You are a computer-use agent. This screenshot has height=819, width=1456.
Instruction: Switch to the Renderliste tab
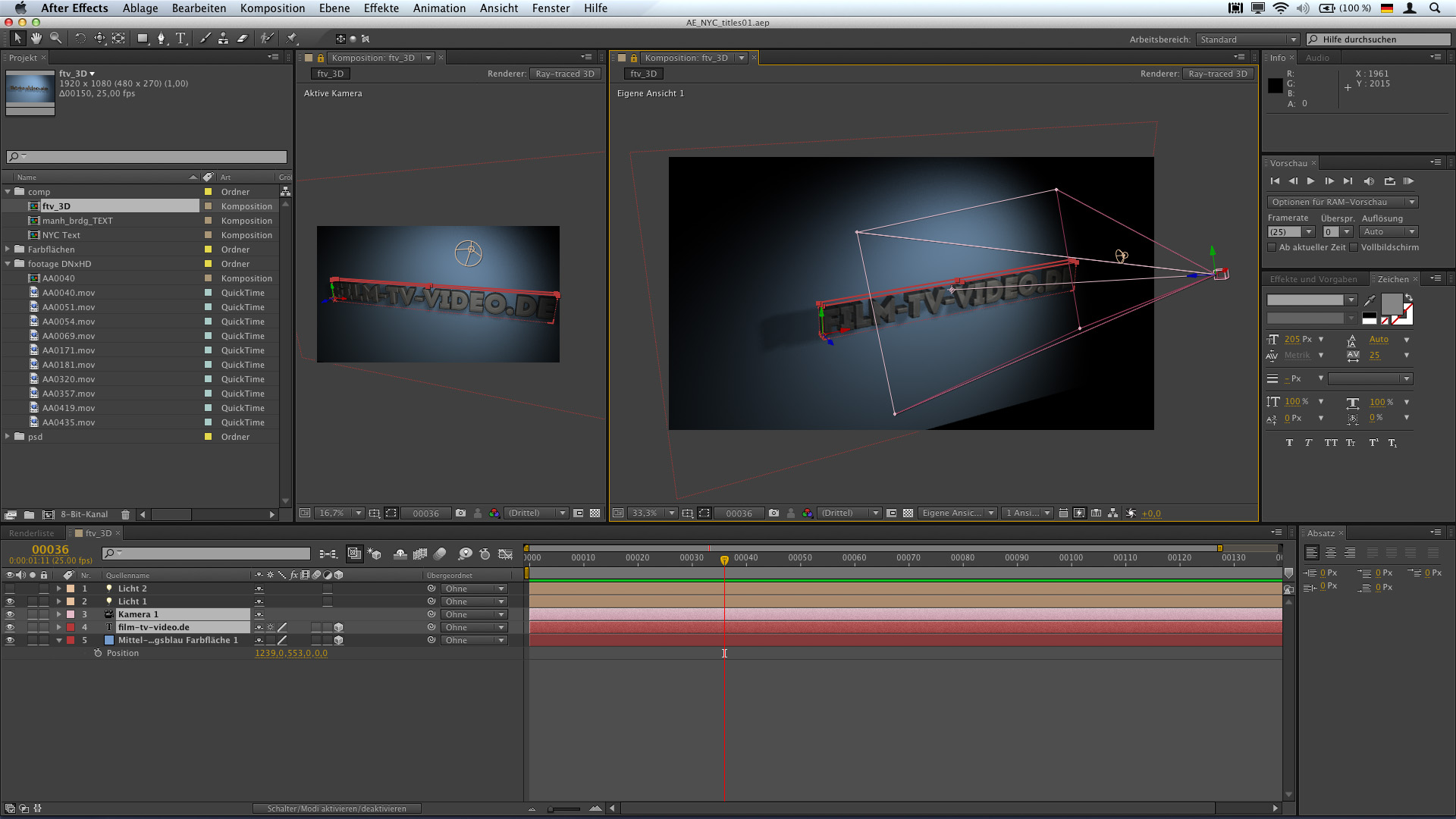[x=32, y=533]
